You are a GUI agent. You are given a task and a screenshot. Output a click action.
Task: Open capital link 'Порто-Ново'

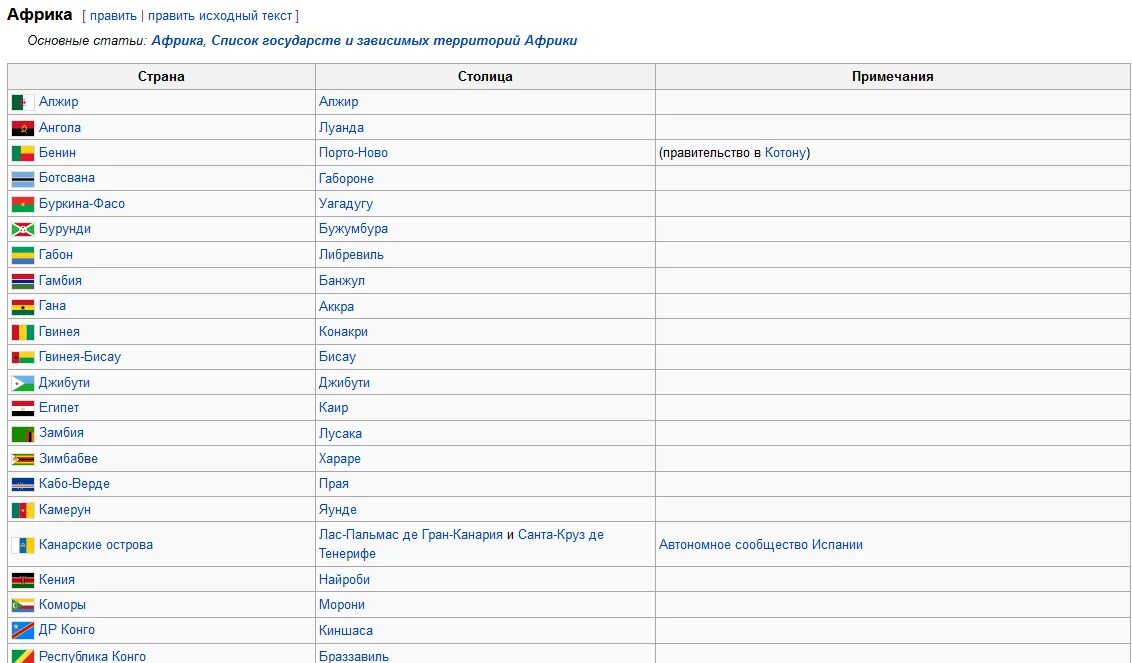click(353, 153)
